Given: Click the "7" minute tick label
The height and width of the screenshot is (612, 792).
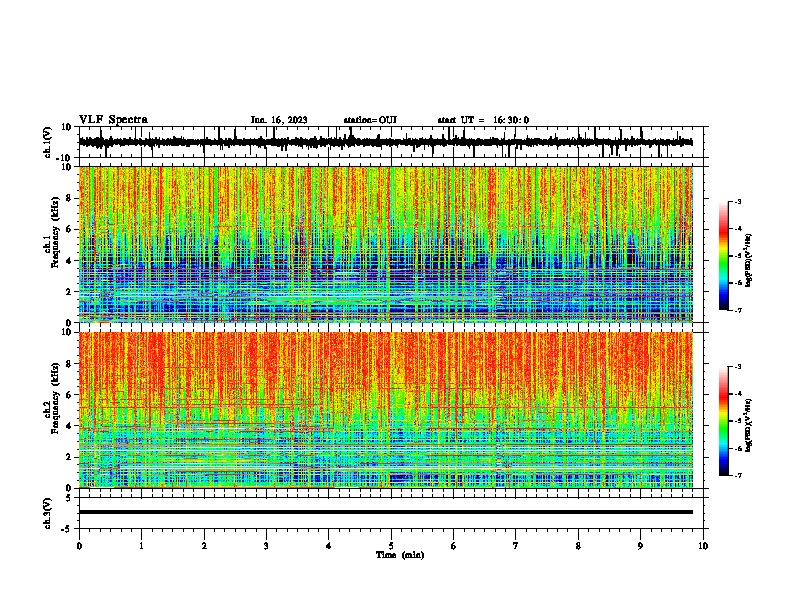Looking at the screenshot, I should click(516, 546).
